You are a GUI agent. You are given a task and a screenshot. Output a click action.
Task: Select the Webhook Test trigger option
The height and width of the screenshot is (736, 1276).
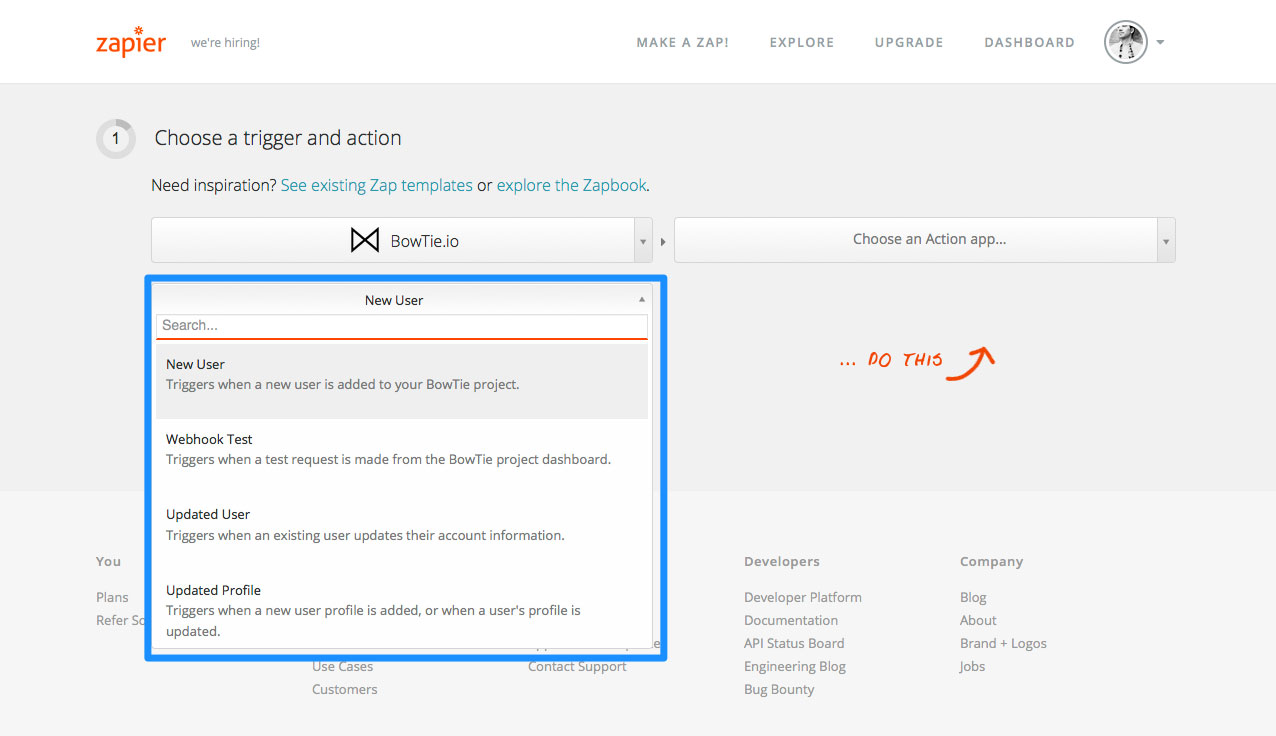coord(402,456)
